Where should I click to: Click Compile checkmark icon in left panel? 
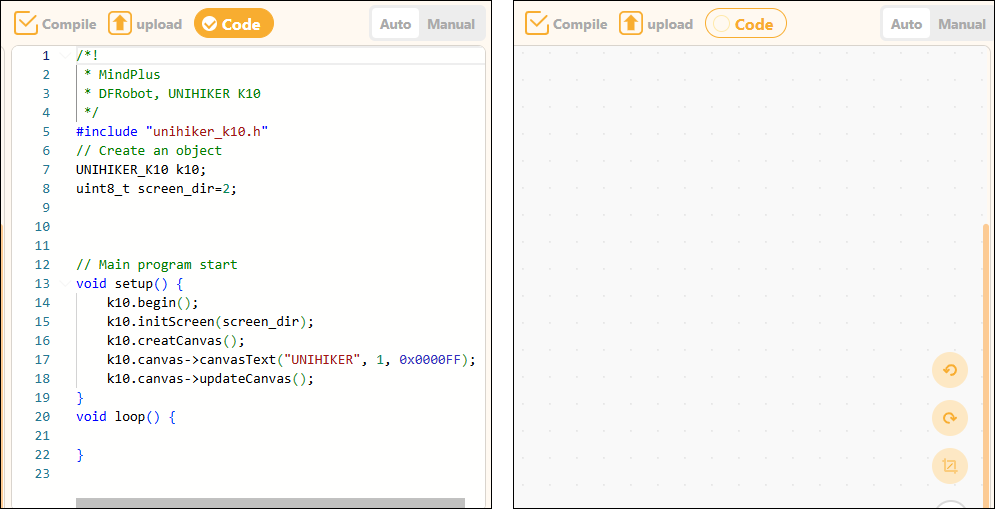coord(26,24)
